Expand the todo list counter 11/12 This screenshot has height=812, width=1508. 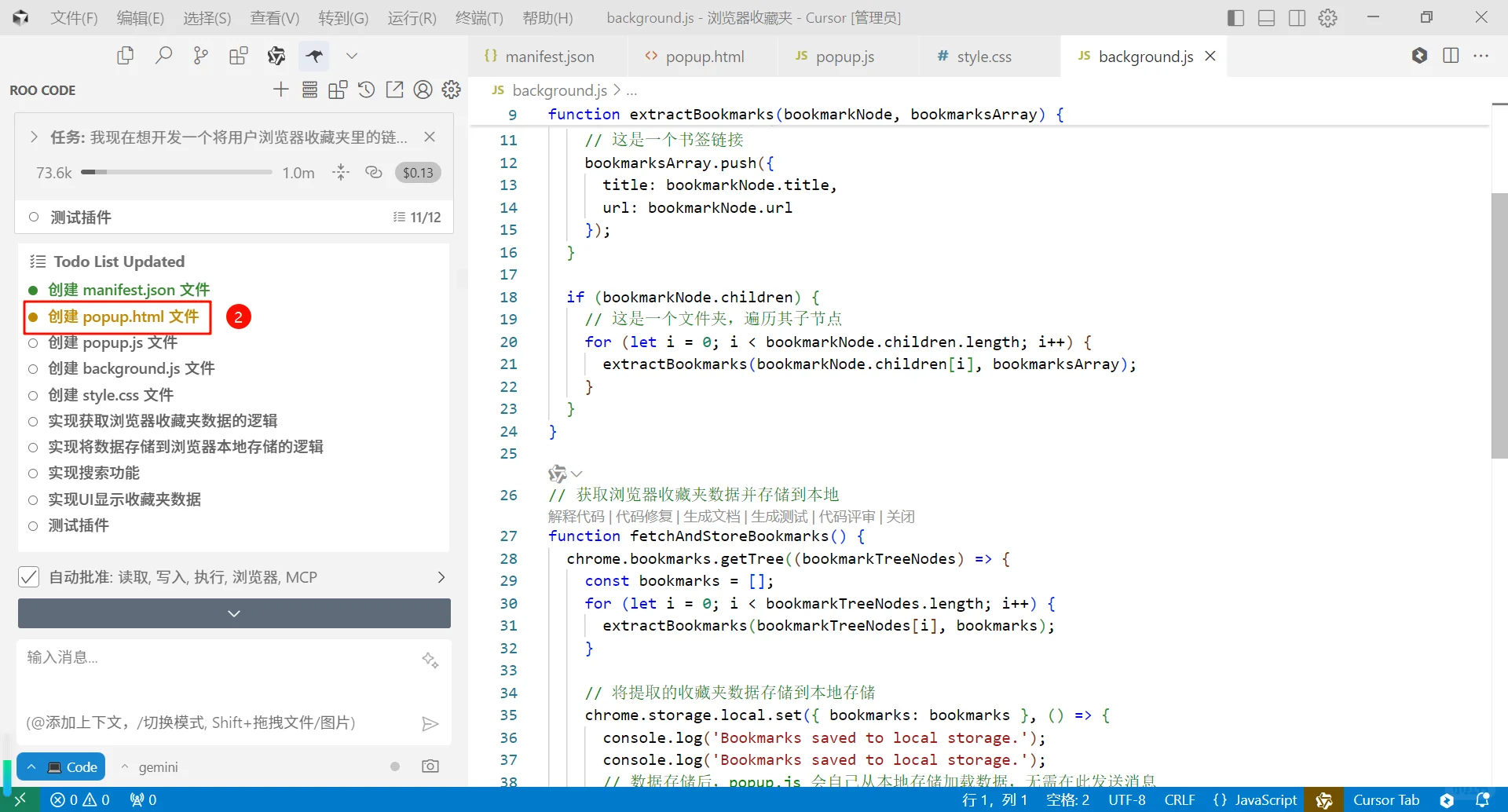click(417, 218)
